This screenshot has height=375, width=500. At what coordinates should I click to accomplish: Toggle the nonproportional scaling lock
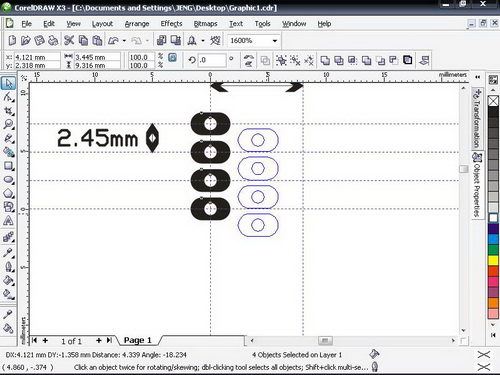172,57
